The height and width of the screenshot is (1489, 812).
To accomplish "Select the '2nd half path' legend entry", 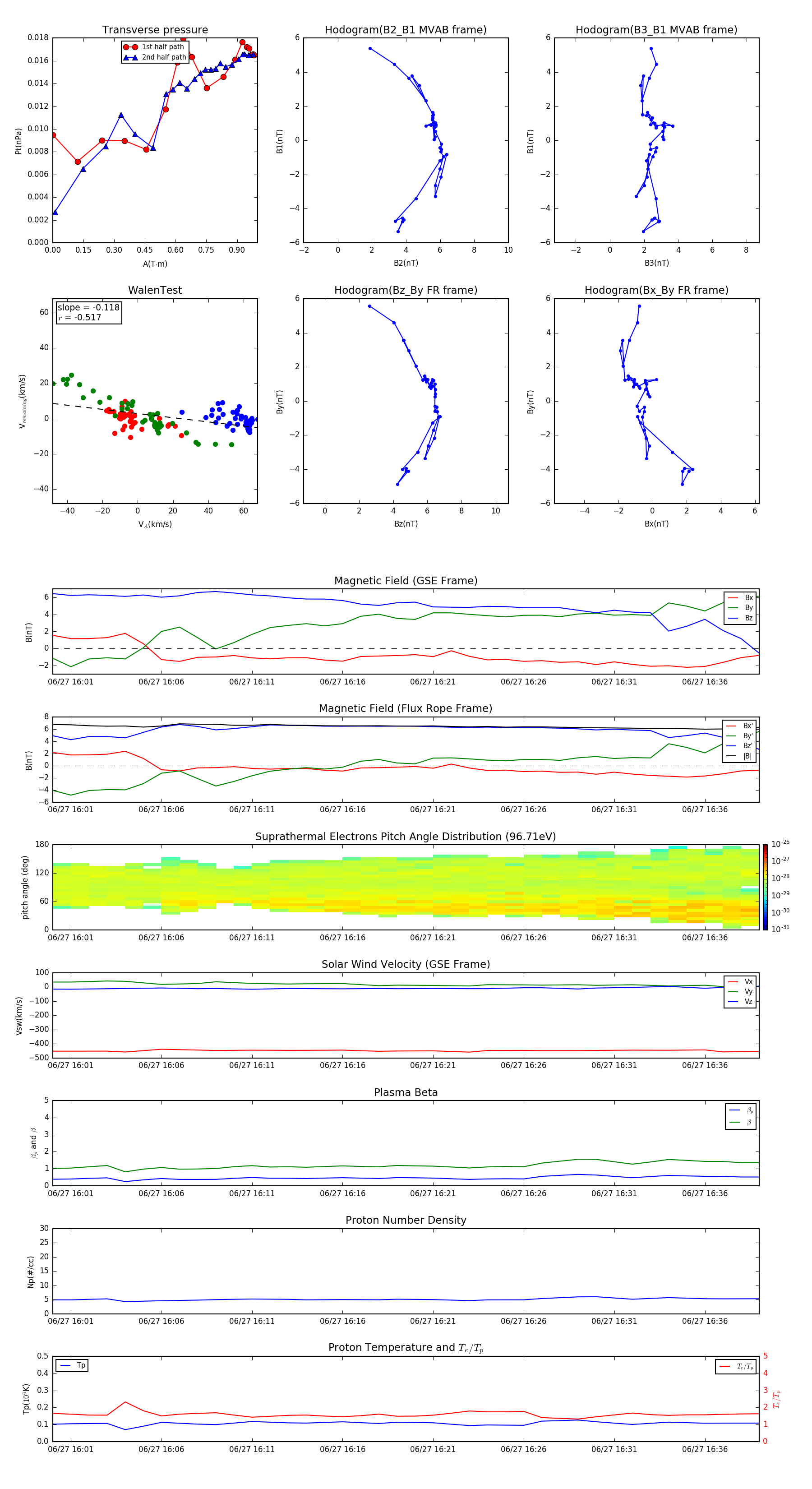I will point(154,57).
